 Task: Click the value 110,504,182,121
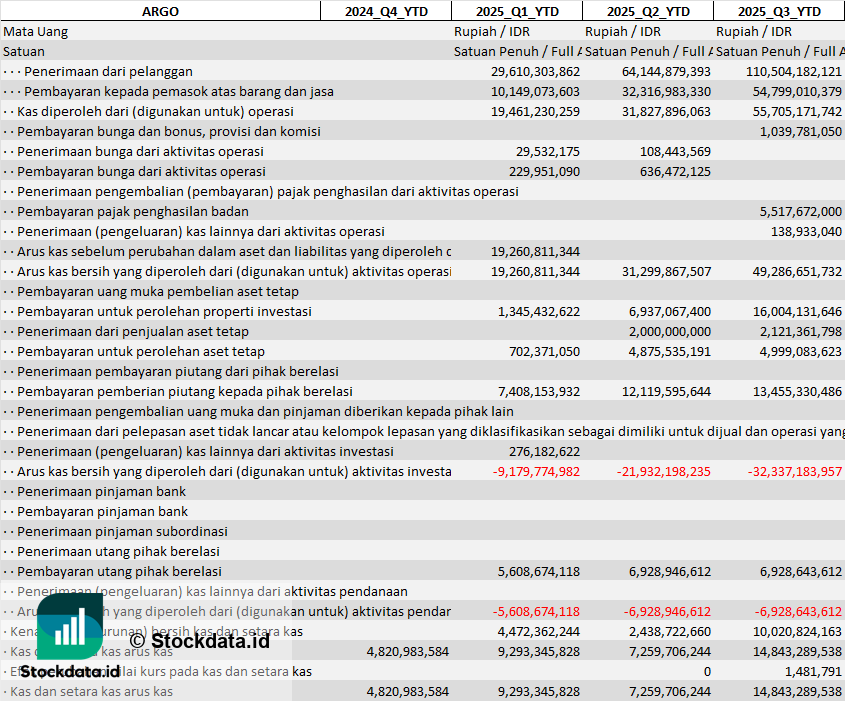click(794, 72)
